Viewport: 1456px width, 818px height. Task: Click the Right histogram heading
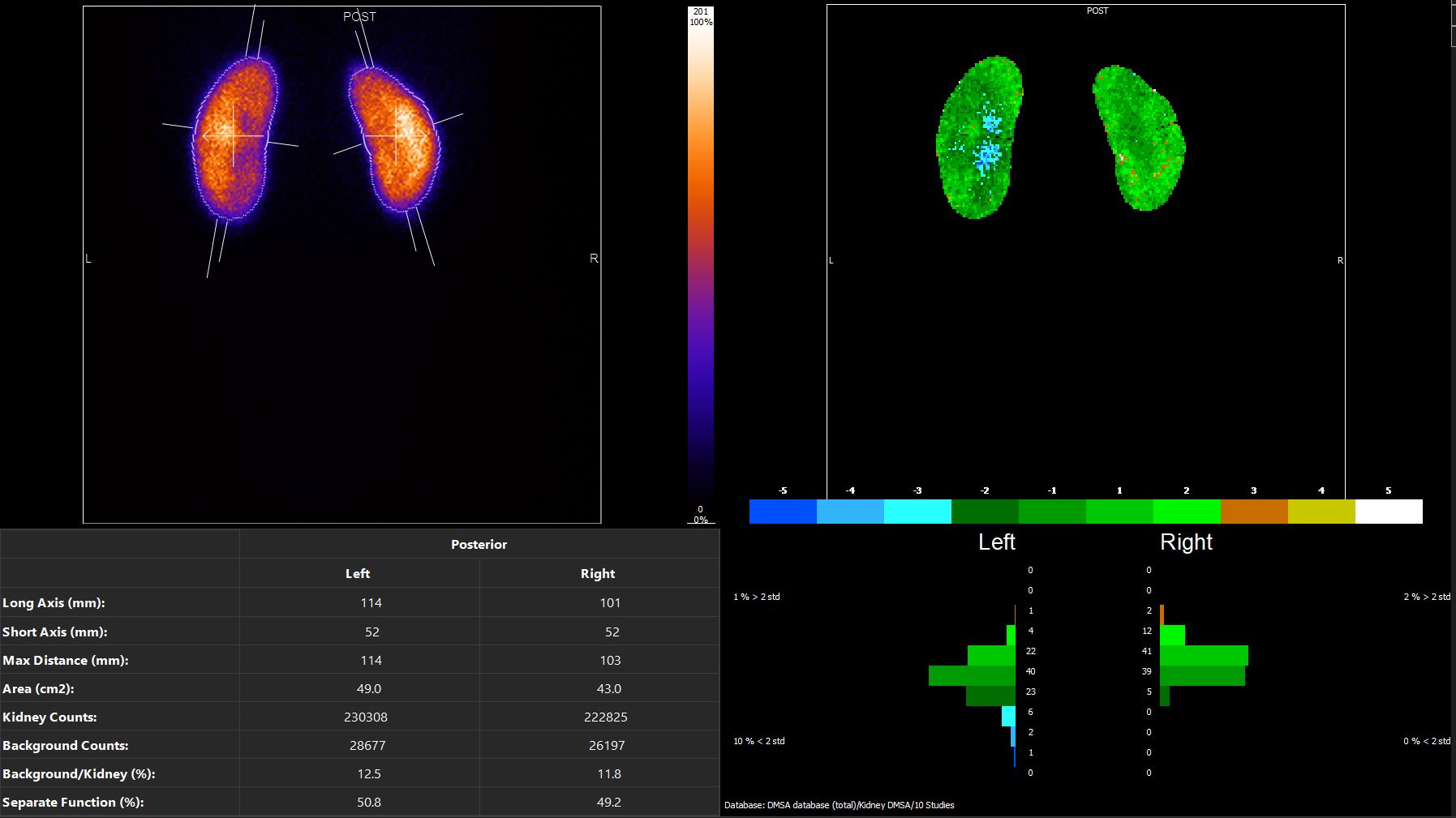click(1186, 542)
